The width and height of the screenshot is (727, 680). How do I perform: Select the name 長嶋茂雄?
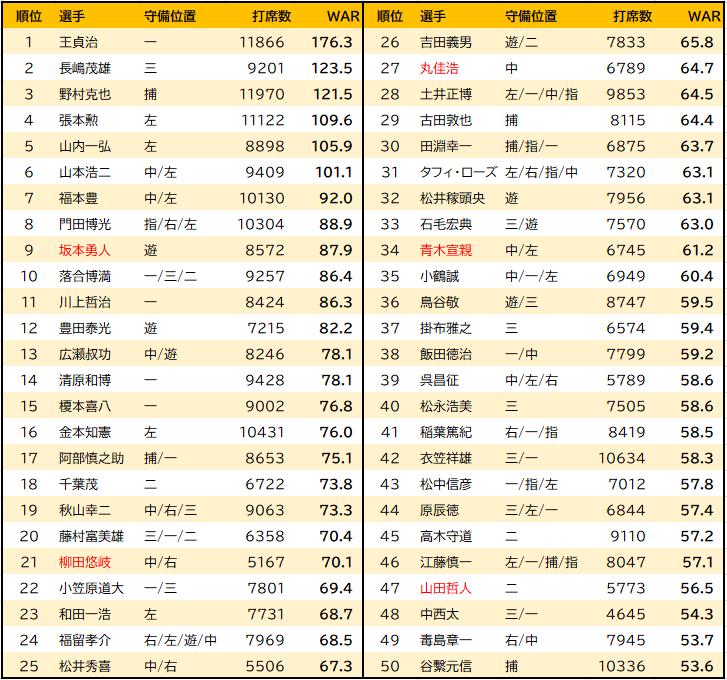[x=85, y=68]
